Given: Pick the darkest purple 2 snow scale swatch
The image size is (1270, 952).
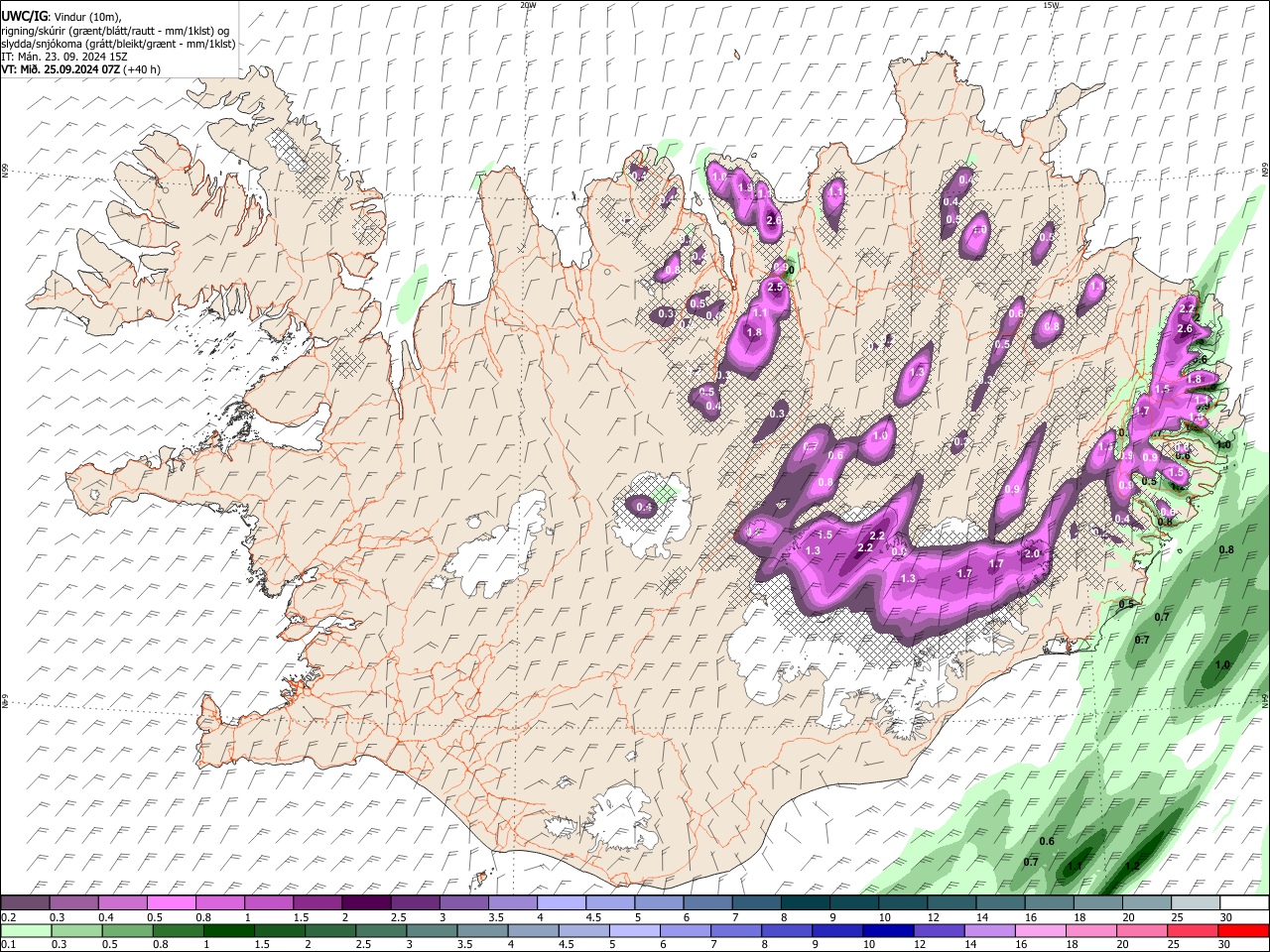Looking at the screenshot, I should (366, 903).
